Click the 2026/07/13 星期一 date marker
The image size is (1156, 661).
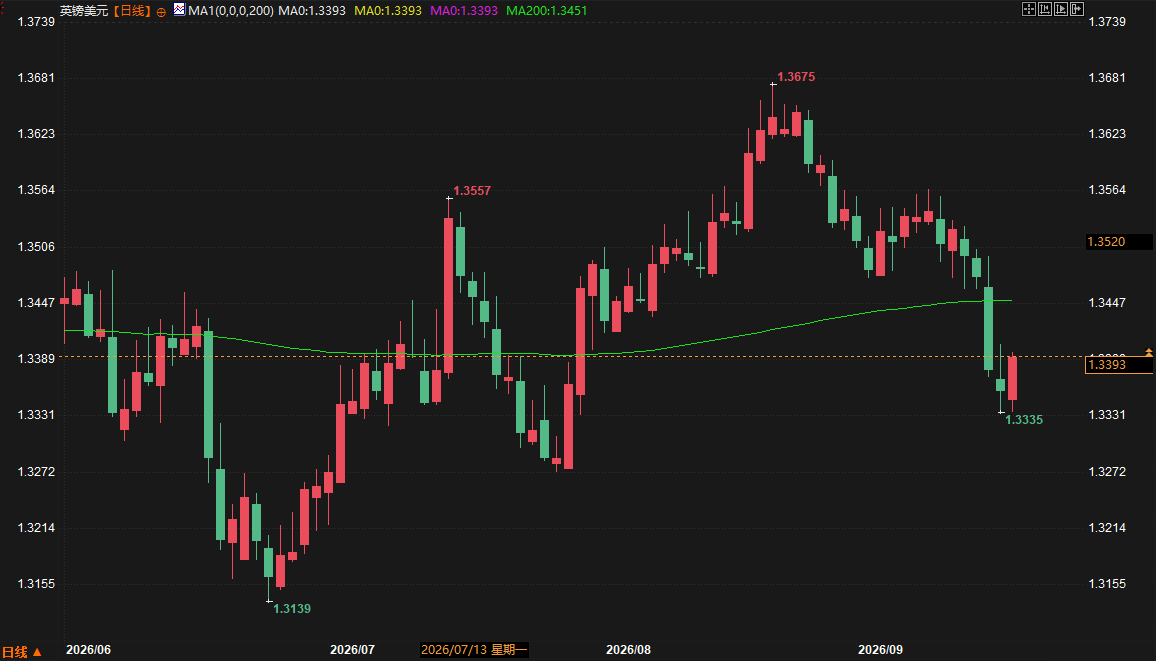point(473,650)
